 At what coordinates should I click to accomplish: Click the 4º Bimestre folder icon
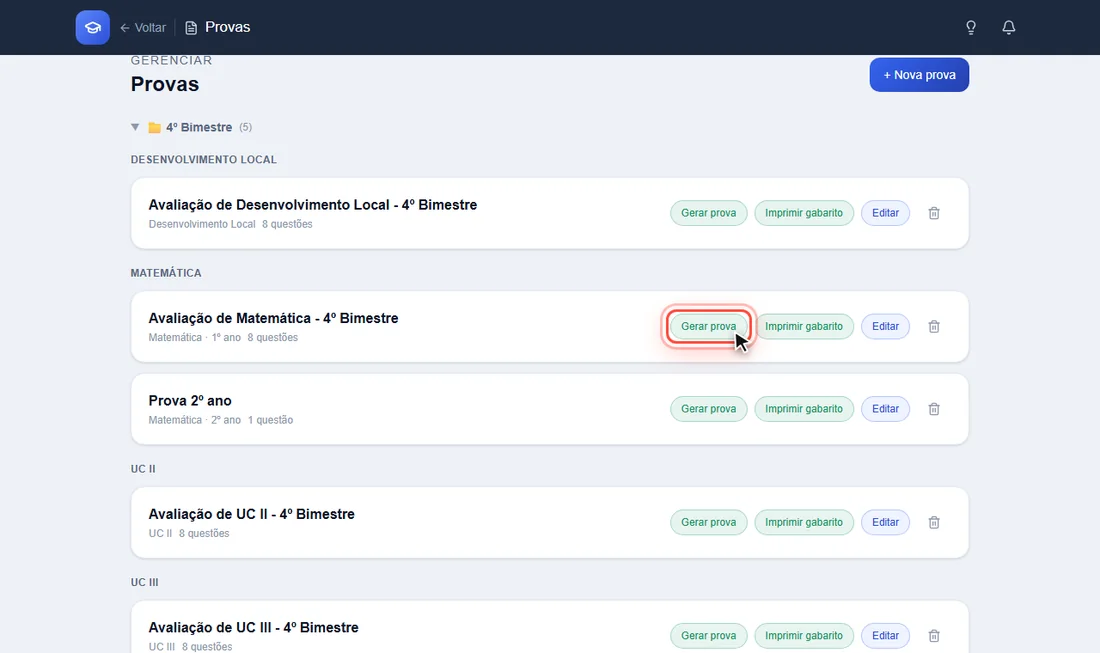154,128
